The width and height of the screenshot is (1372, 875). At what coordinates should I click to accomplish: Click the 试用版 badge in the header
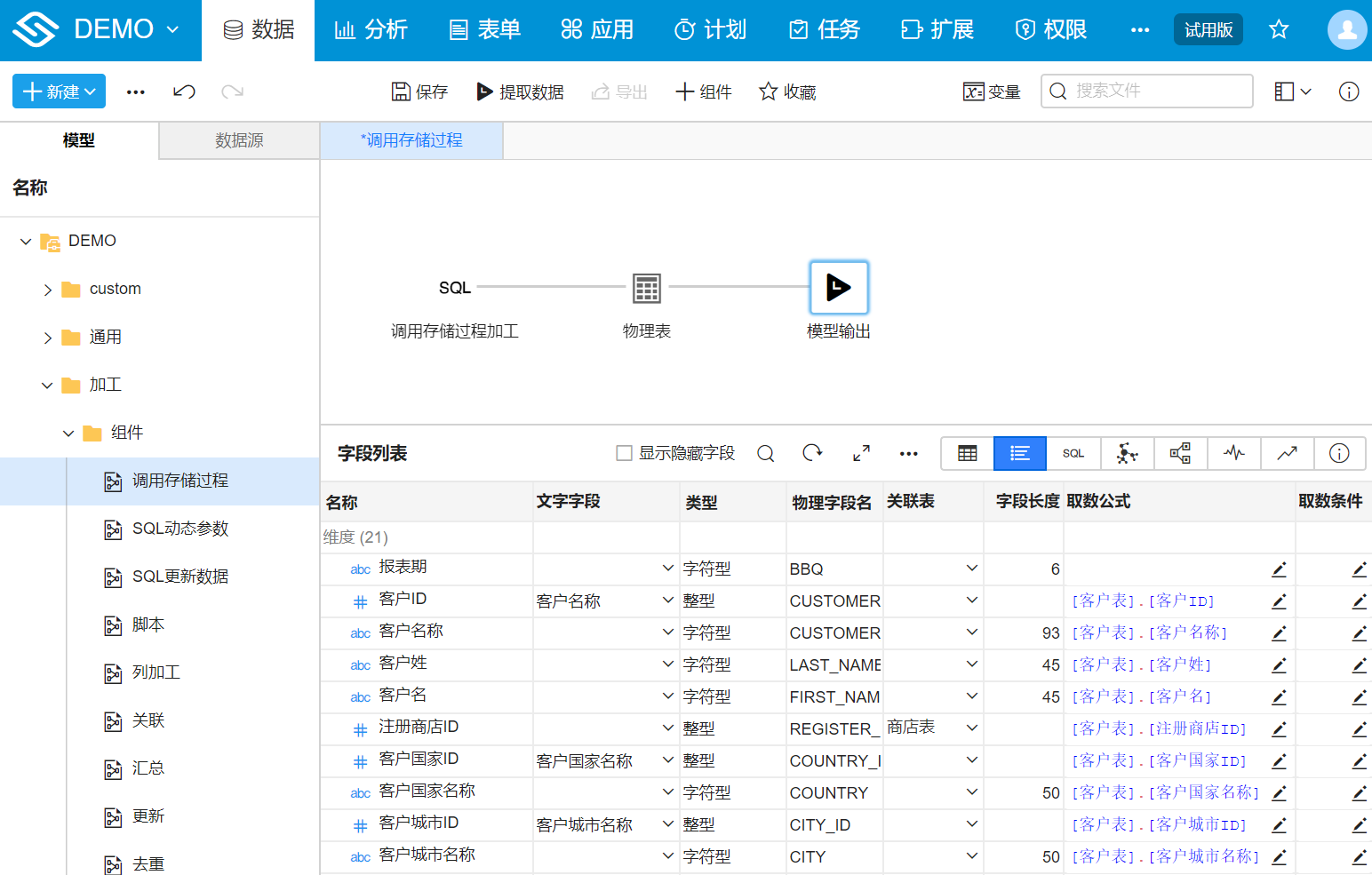pyautogui.click(x=1208, y=28)
